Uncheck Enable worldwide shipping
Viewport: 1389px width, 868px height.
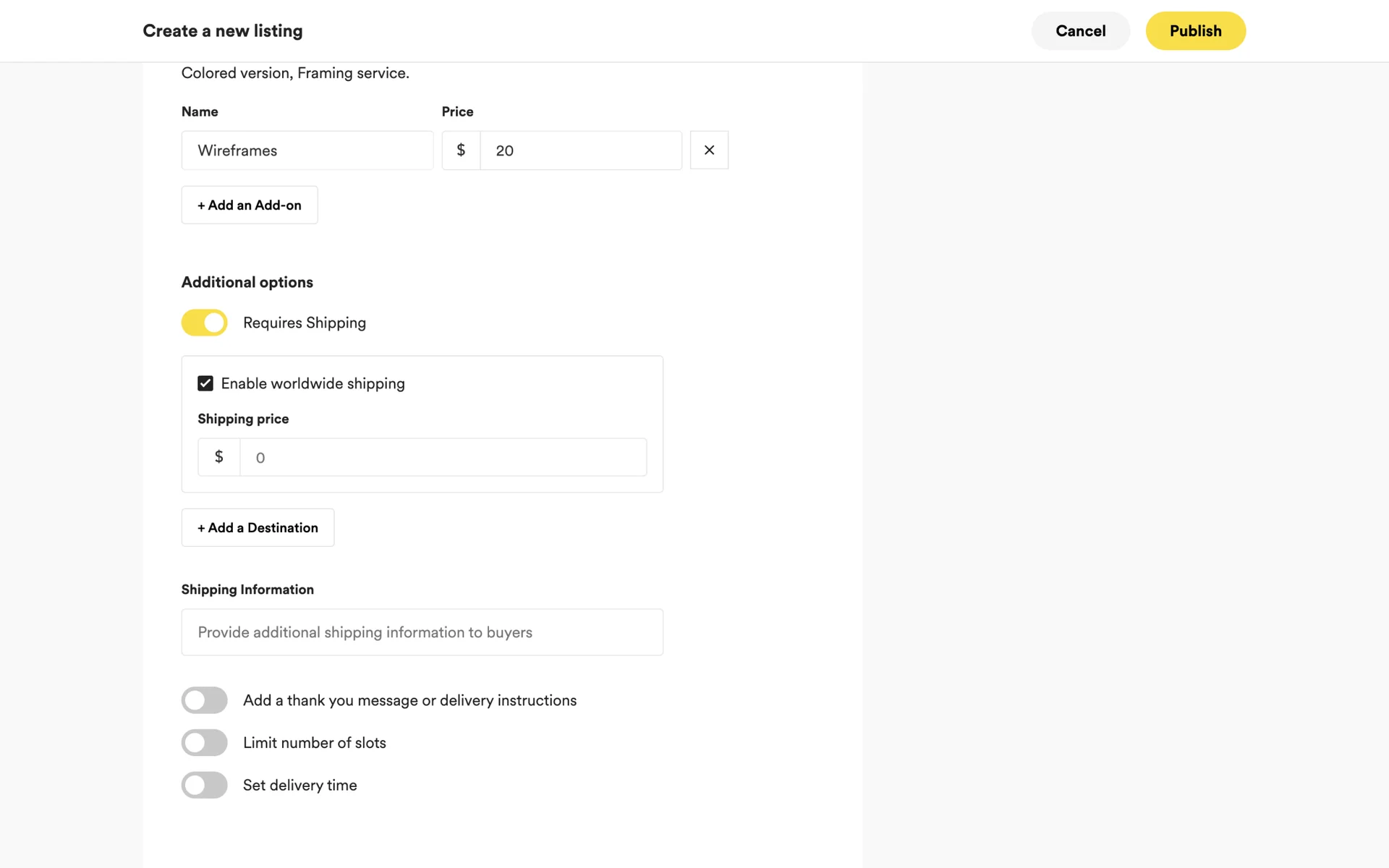[x=205, y=383]
